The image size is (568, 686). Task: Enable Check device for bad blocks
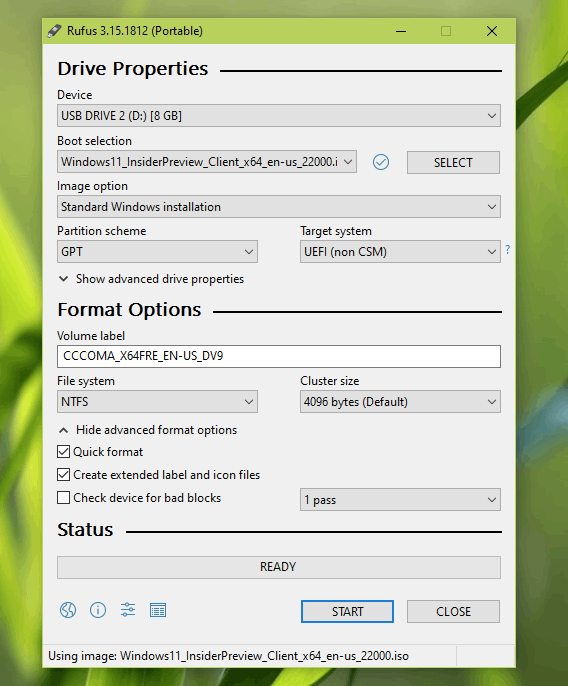click(x=63, y=498)
